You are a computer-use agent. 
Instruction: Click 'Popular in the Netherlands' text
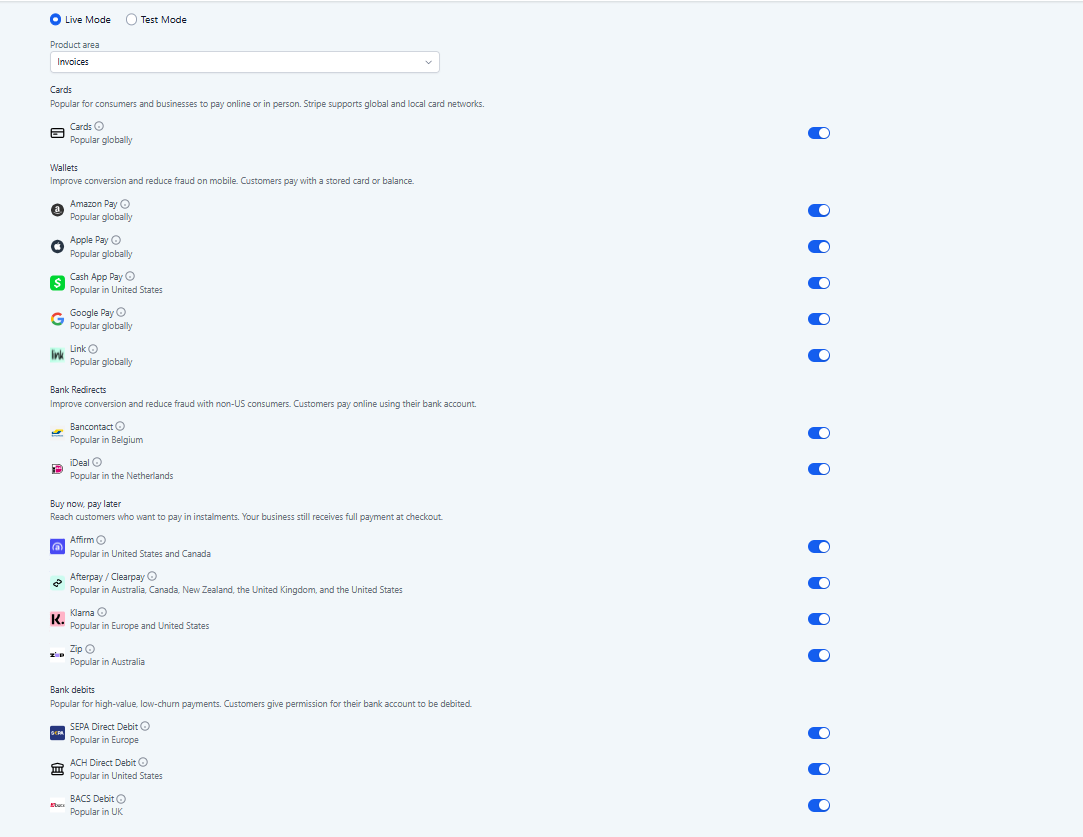click(122, 476)
